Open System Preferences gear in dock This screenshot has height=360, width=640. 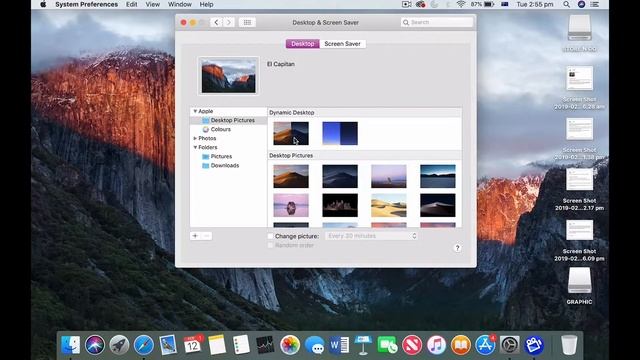point(509,345)
